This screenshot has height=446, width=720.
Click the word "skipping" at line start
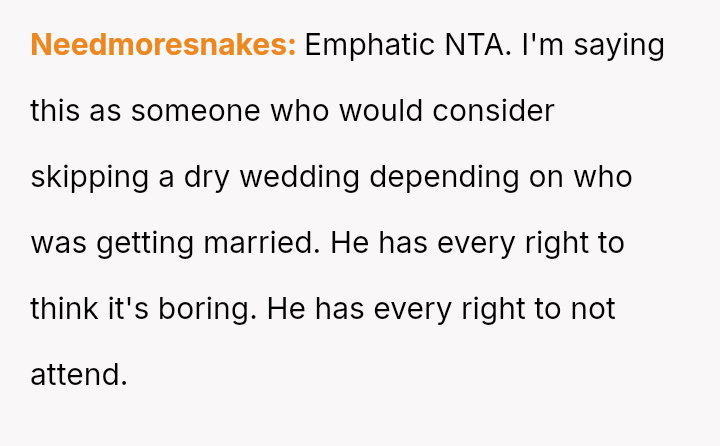[x=90, y=177]
